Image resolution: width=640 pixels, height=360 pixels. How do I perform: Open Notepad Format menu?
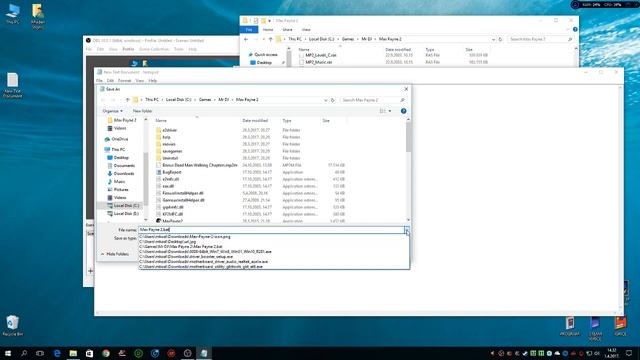pos(124,81)
